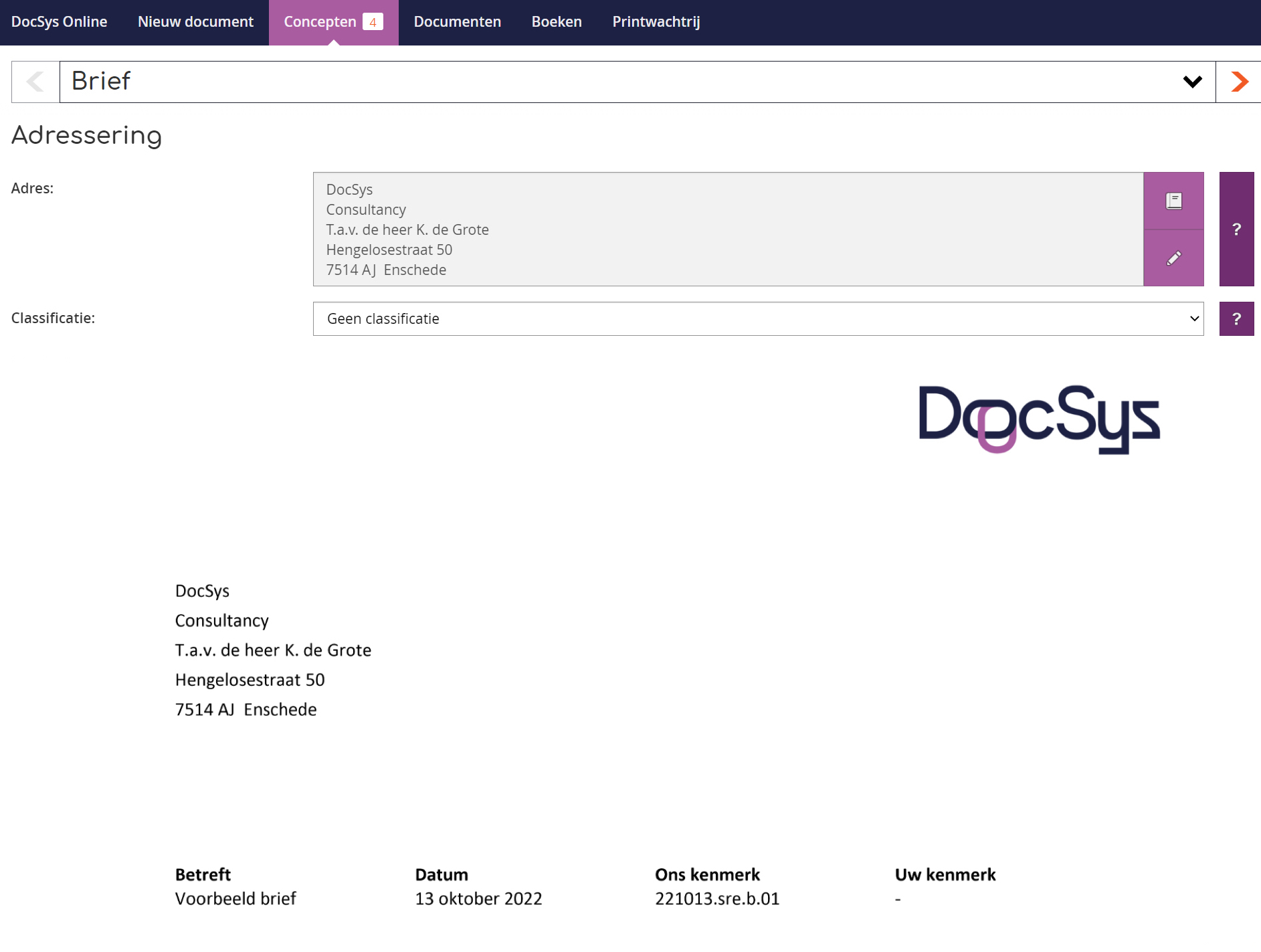Open help for the Classificatie field
Viewport: 1261px width, 952px height.
pyautogui.click(x=1236, y=318)
